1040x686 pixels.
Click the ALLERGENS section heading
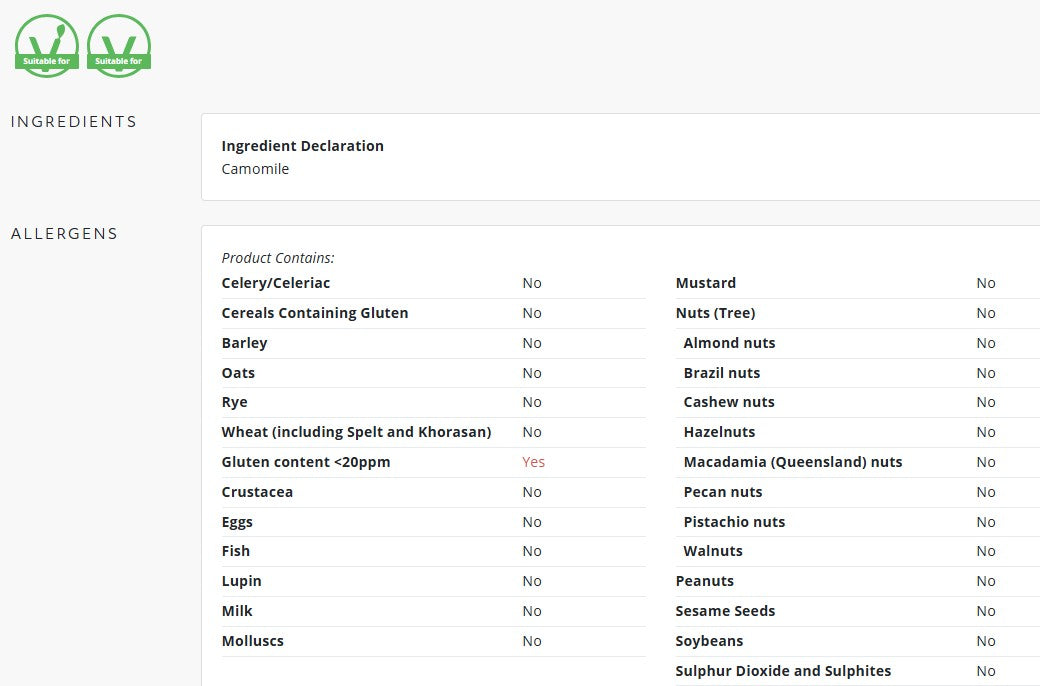64,234
